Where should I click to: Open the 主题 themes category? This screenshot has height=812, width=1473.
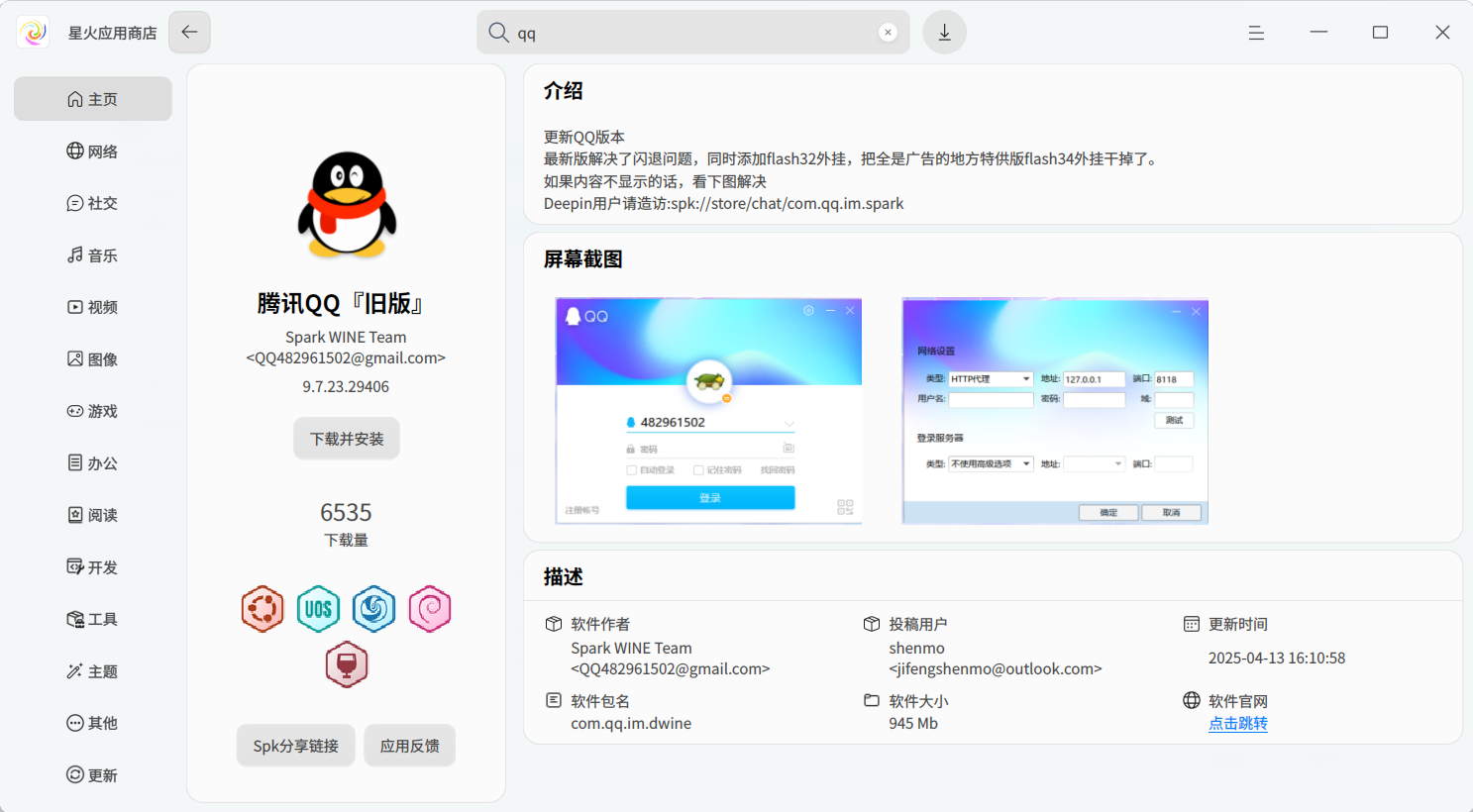click(93, 671)
